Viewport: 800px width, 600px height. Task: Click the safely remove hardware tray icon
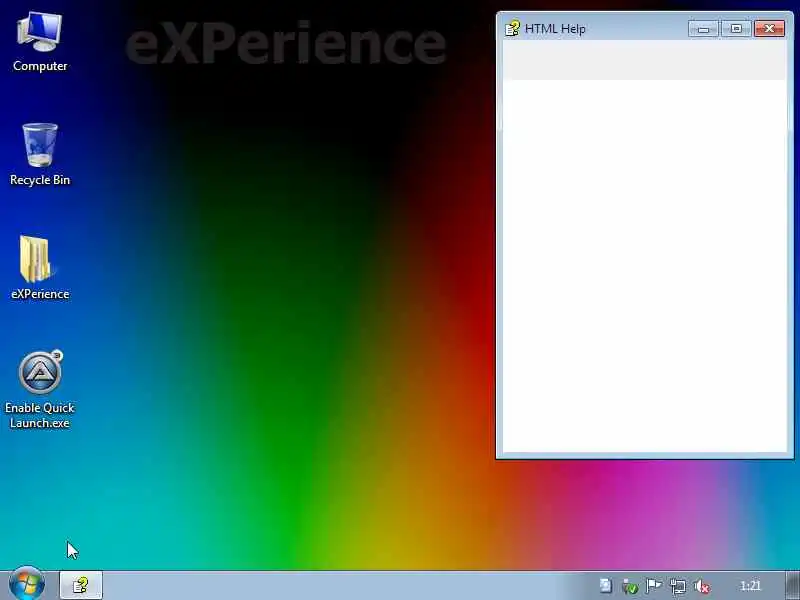point(630,586)
